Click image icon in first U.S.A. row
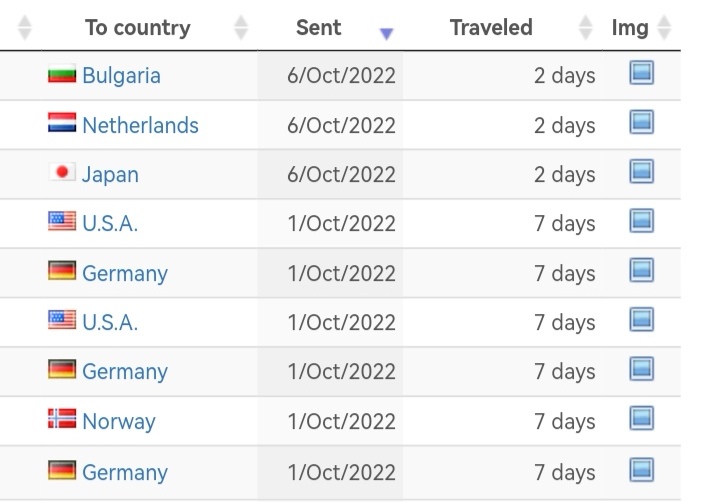 pyautogui.click(x=641, y=221)
